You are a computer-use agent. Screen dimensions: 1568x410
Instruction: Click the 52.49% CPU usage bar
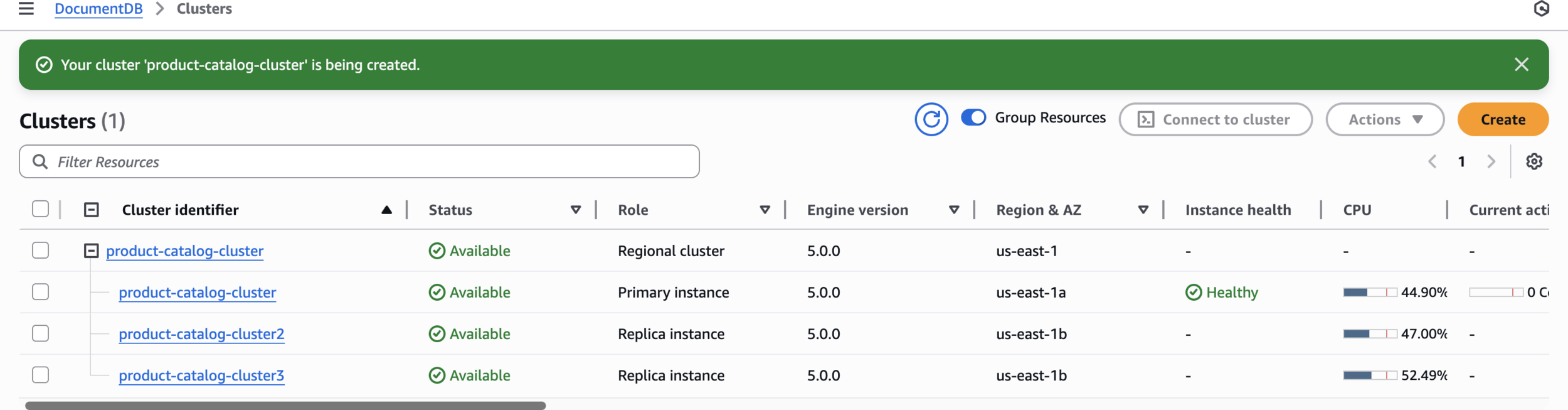point(1370,375)
